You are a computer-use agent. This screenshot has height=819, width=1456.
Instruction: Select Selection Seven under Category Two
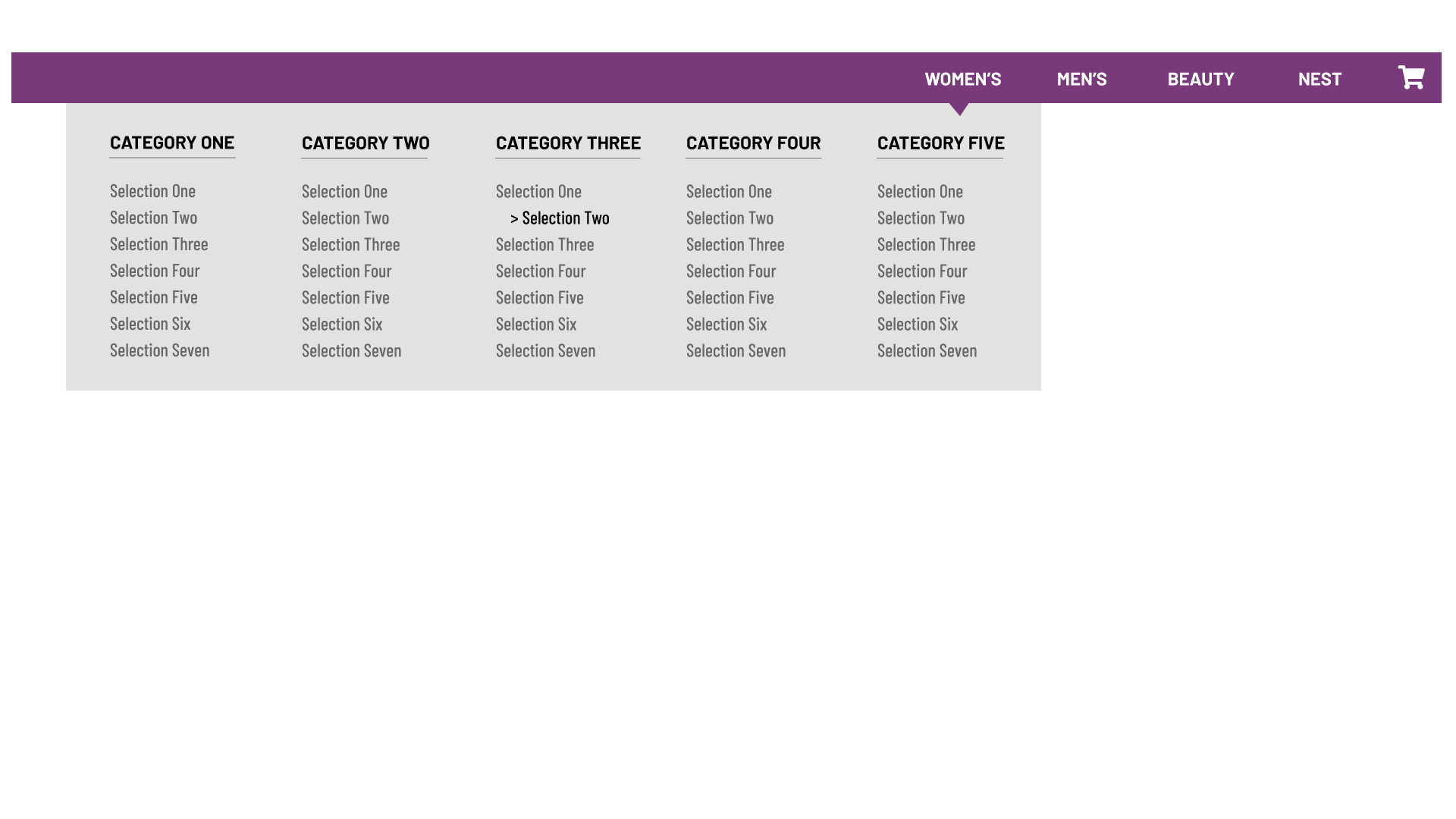pos(351,350)
